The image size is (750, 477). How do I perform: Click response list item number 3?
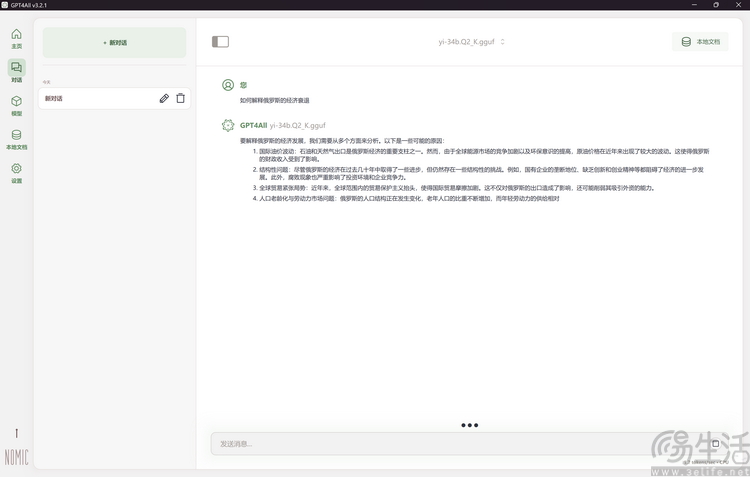[x=453, y=188]
